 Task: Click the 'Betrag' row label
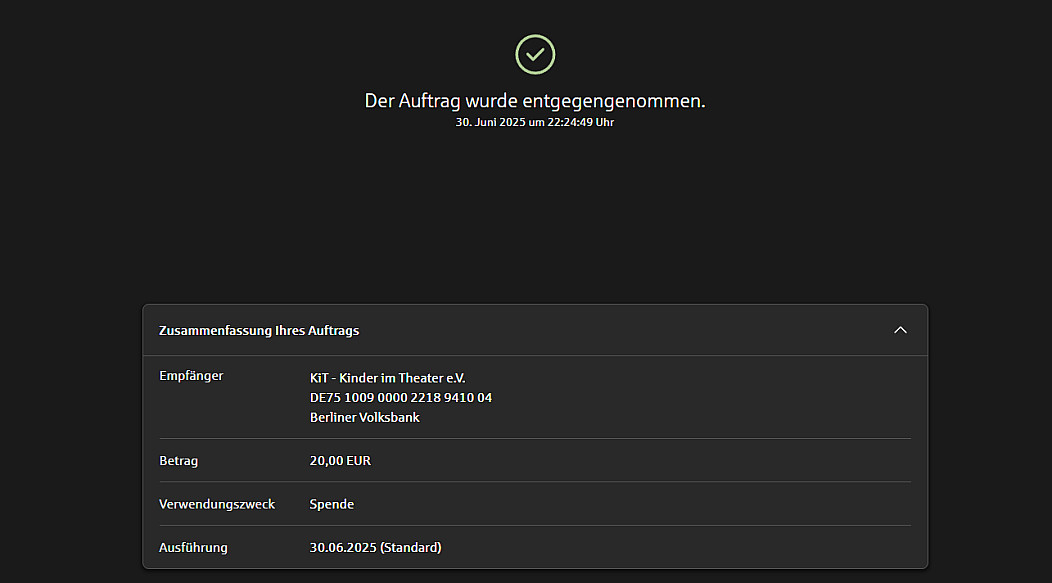point(179,461)
